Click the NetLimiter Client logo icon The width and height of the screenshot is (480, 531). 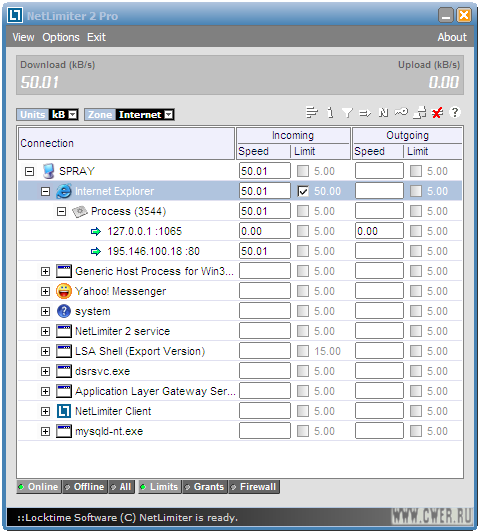(x=64, y=411)
